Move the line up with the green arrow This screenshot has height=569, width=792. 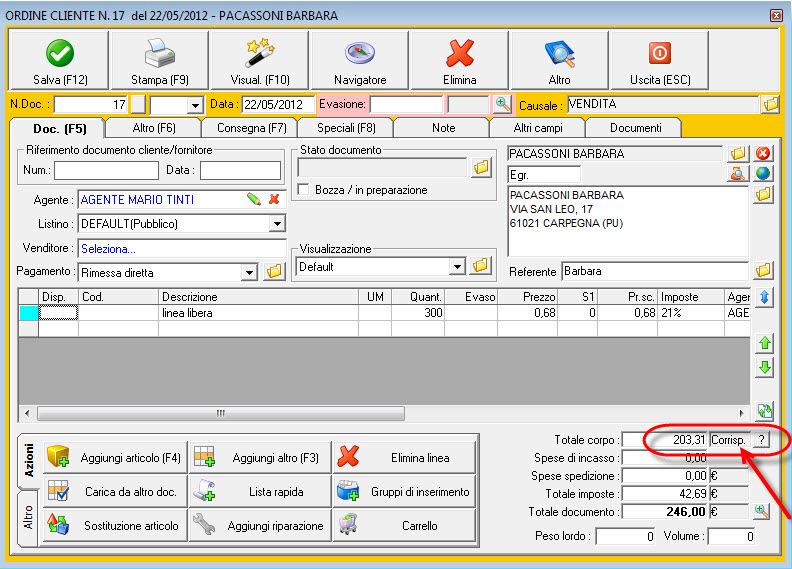click(765, 343)
